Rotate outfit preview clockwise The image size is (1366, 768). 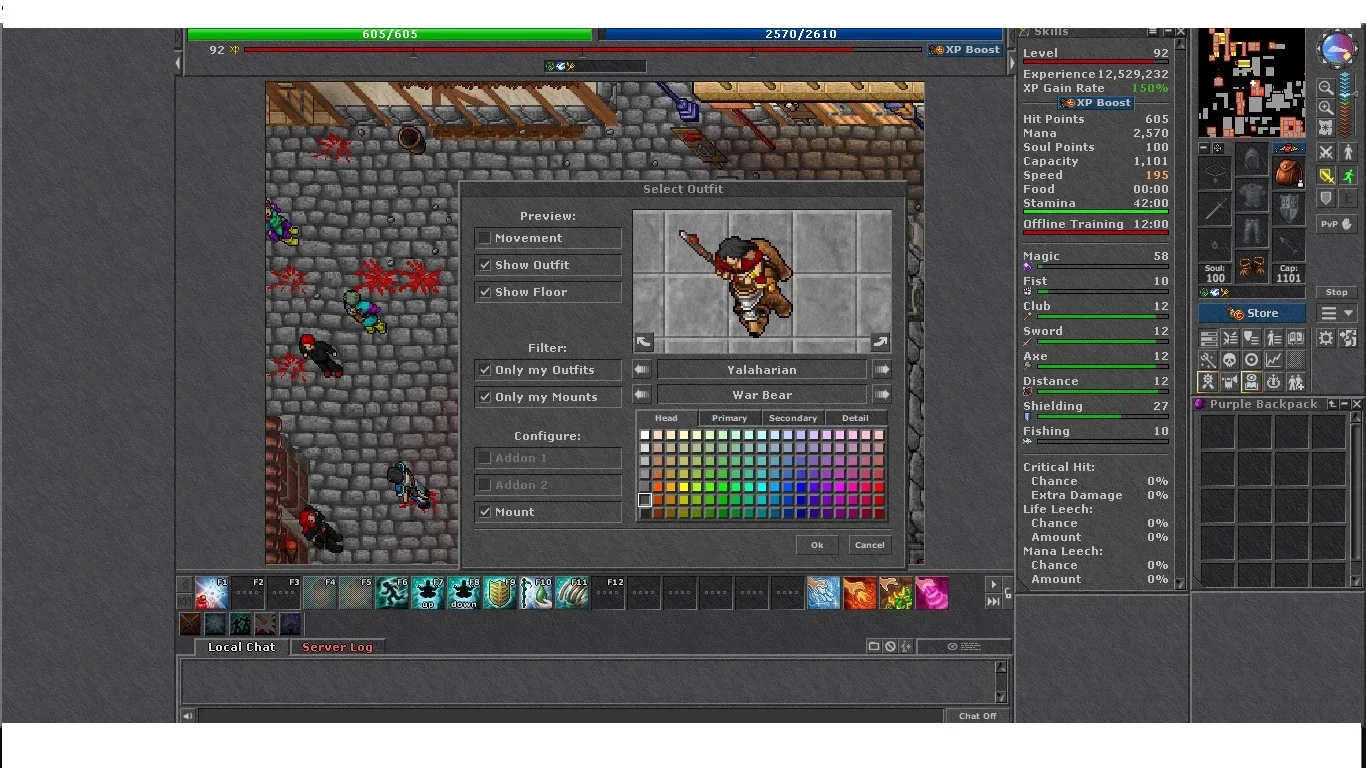(x=880, y=342)
